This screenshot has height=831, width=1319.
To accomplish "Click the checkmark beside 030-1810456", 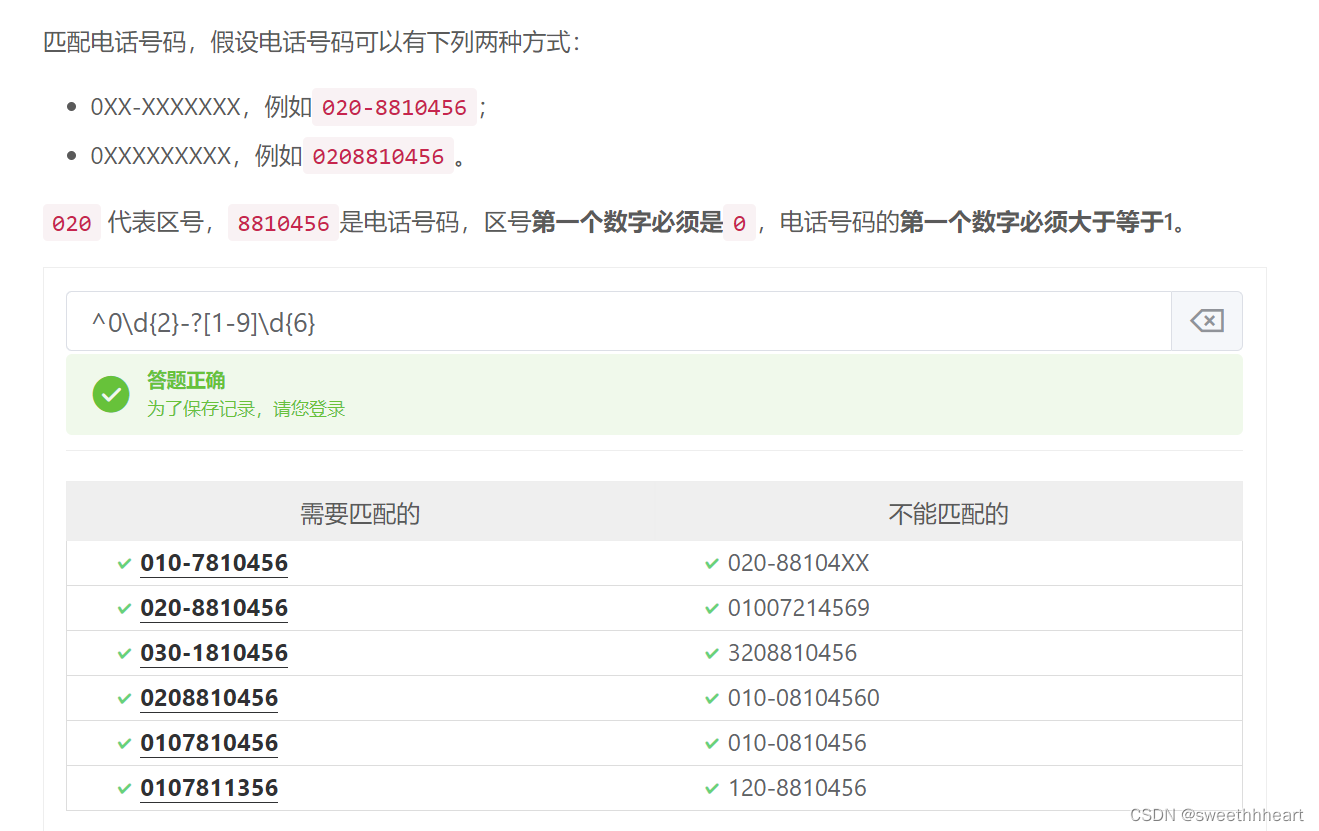I will coord(124,654).
